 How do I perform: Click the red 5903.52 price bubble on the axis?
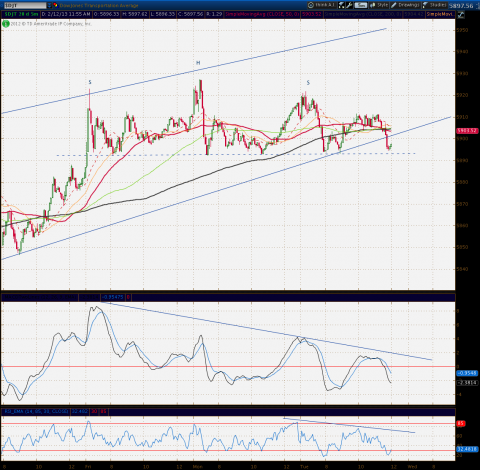tap(467, 131)
